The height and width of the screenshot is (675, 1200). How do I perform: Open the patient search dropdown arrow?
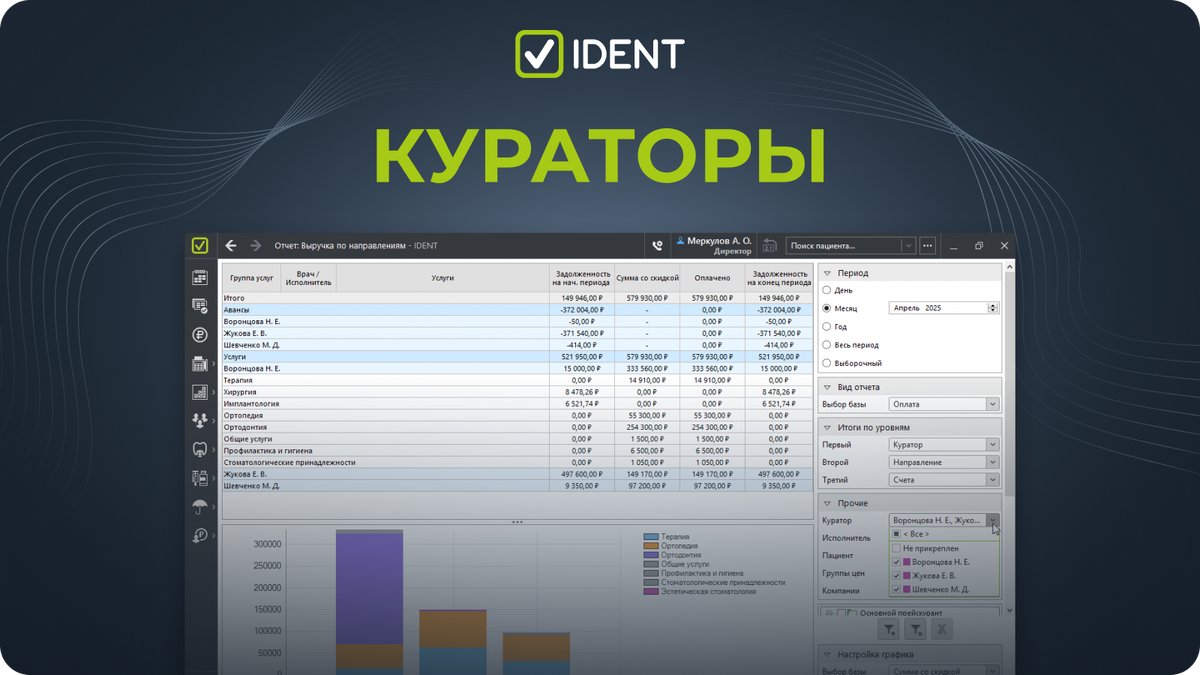click(x=908, y=246)
